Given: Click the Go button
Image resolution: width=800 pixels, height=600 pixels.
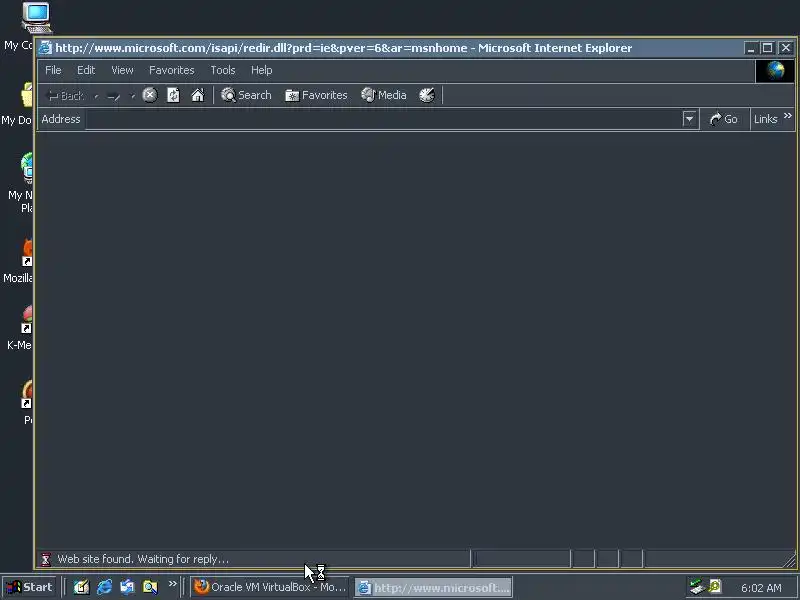Looking at the screenshot, I should [723, 119].
